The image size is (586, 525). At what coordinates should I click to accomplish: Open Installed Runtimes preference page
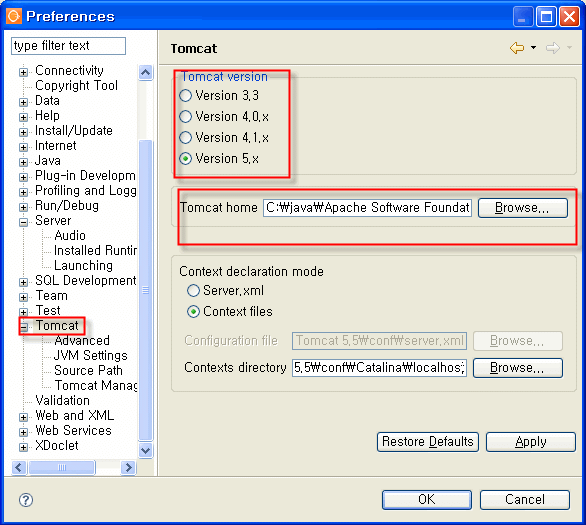point(95,250)
